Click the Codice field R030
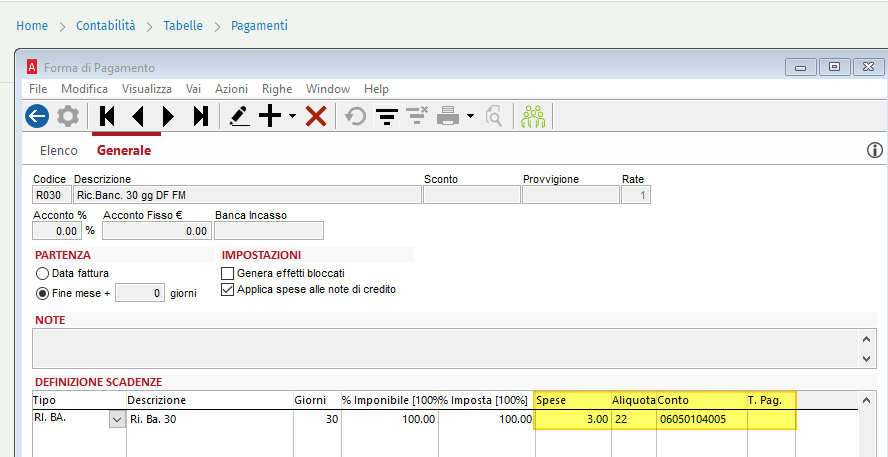Viewport: 888px width, 457px height. (x=52, y=195)
